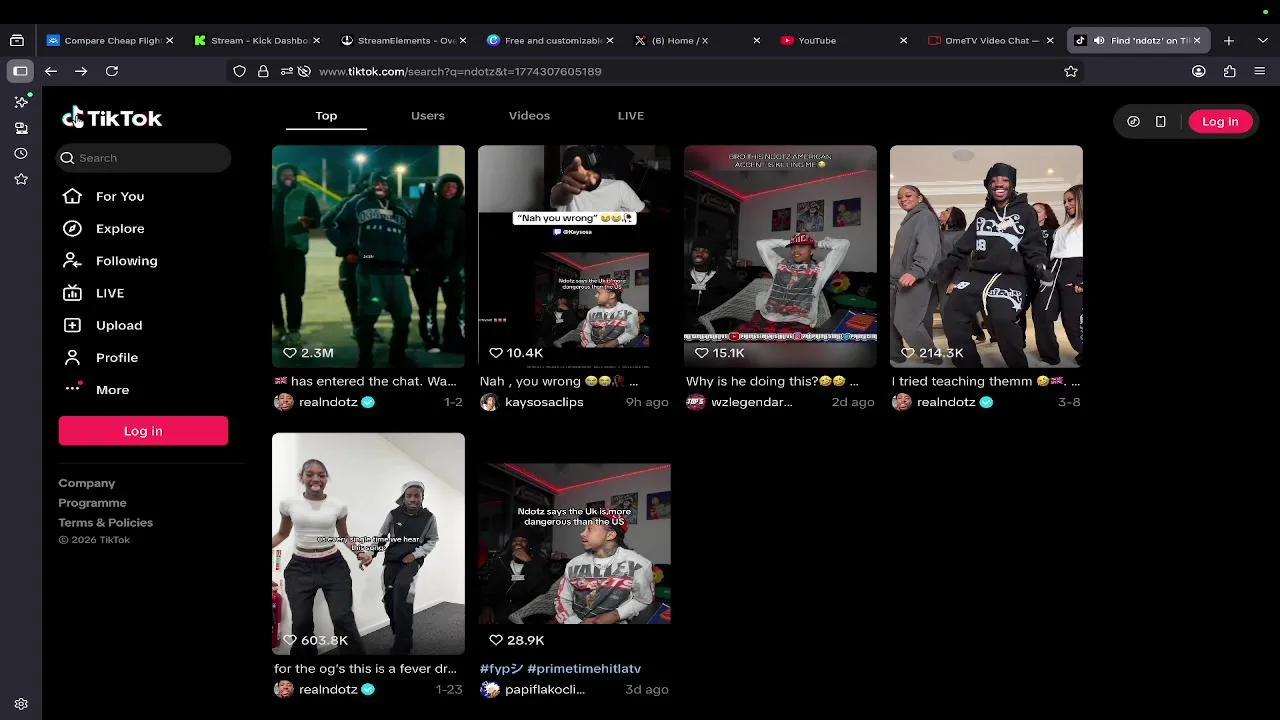This screenshot has height=720, width=1280.
Task: Open wzlegendar... user profile link
Action: click(x=751, y=402)
